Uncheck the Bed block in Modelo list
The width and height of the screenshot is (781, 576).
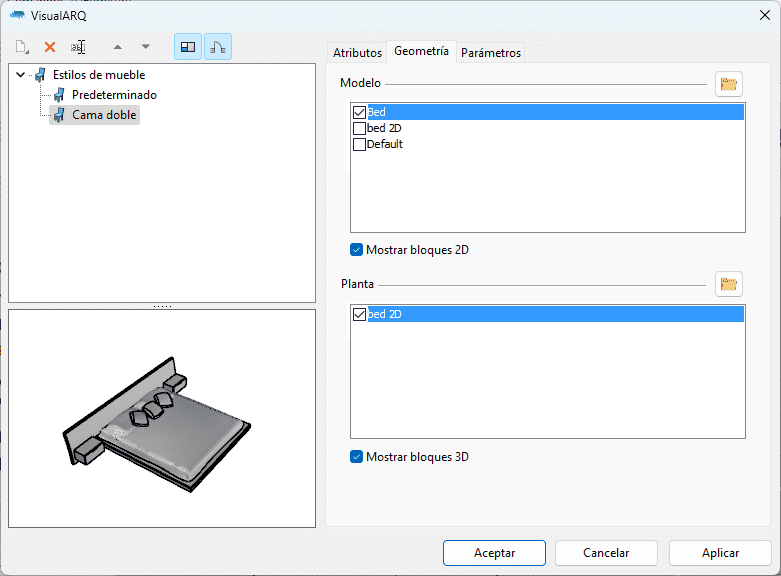point(360,113)
